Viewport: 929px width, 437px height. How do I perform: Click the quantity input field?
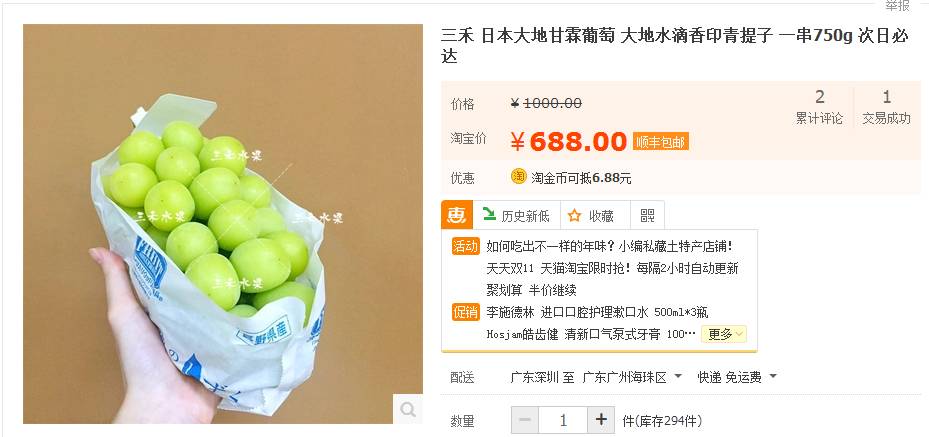tap(563, 420)
